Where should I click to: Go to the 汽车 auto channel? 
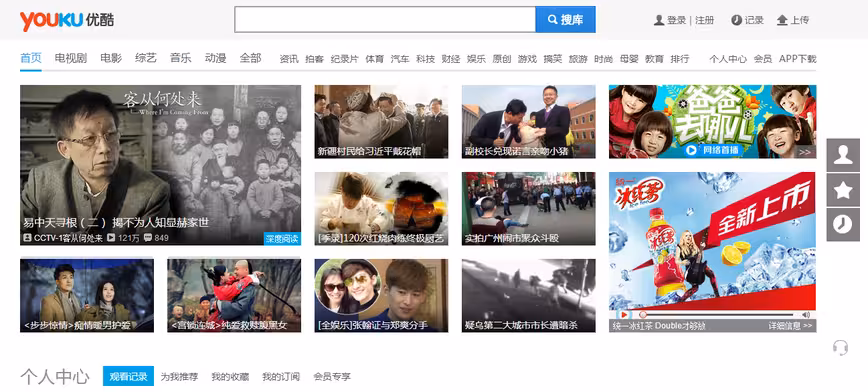(400, 59)
